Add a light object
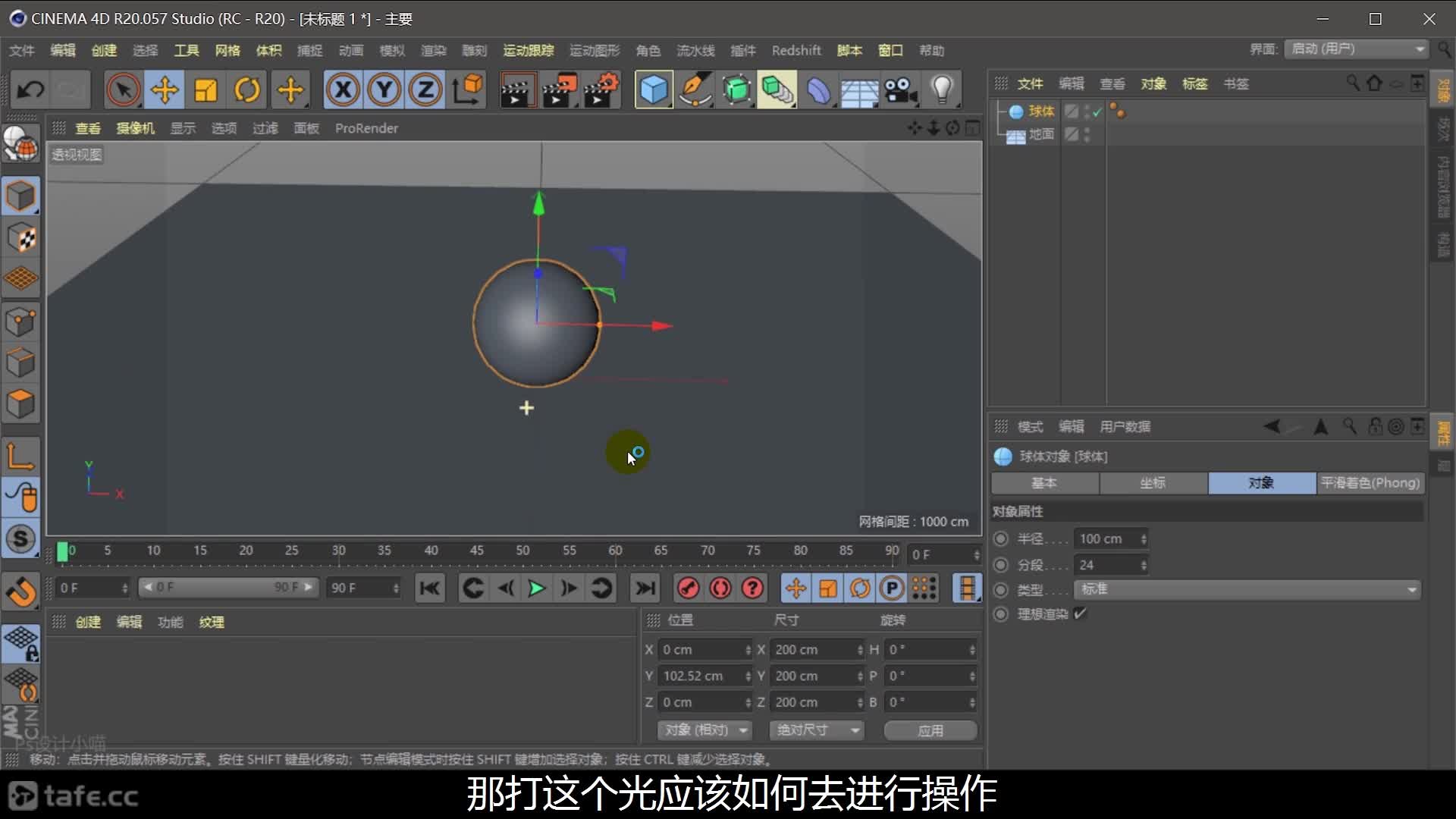1456x819 pixels. [x=942, y=90]
